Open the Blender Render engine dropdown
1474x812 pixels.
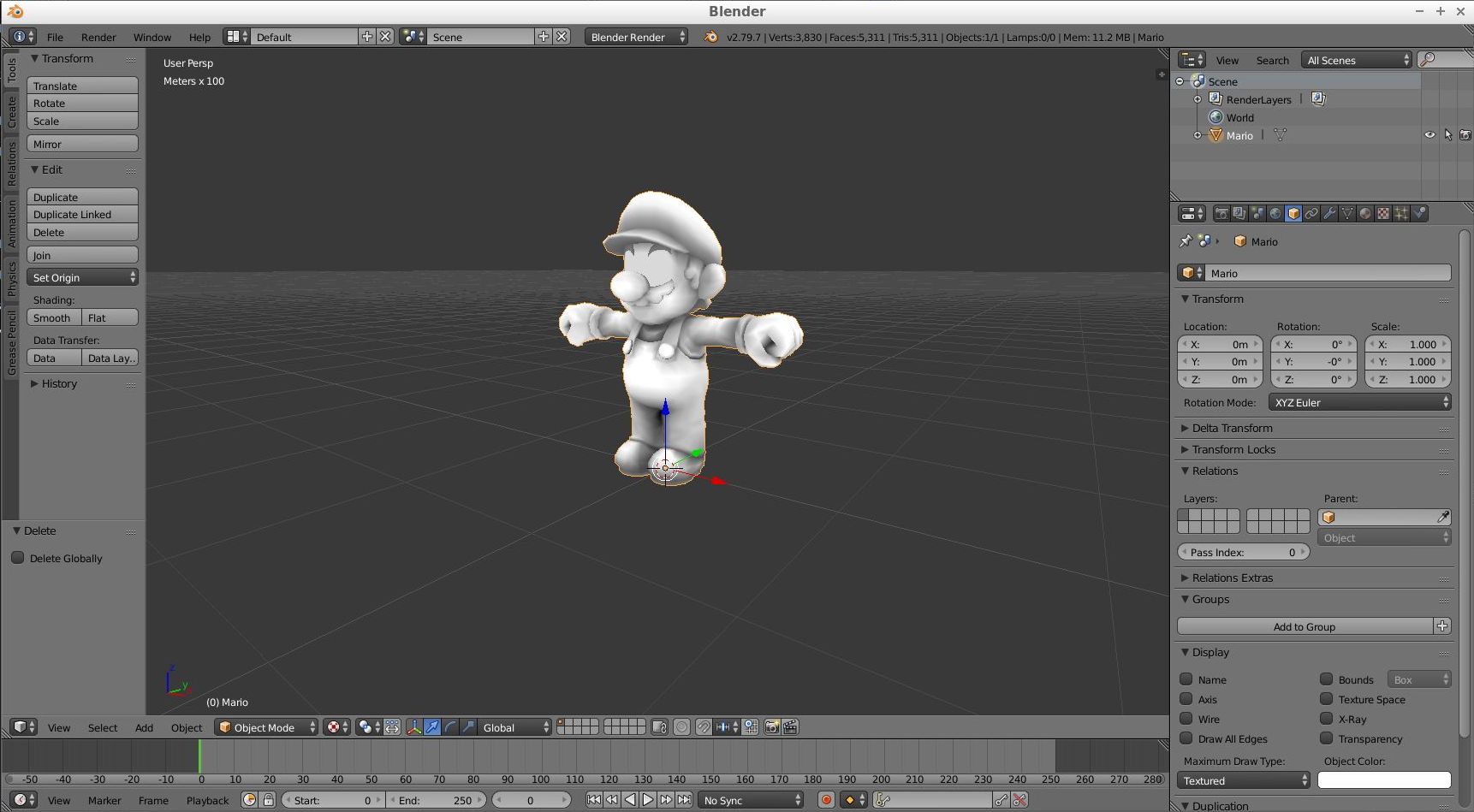[636, 37]
